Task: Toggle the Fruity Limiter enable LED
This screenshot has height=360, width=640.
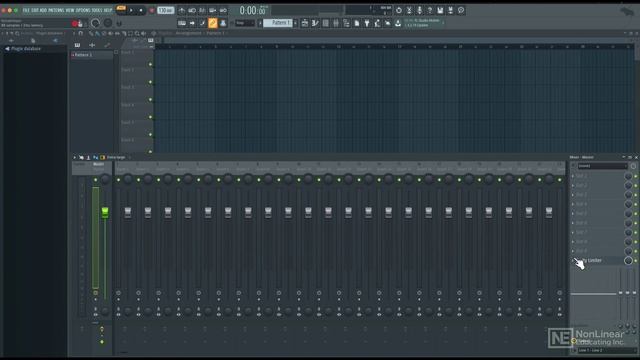Action: 636,260
